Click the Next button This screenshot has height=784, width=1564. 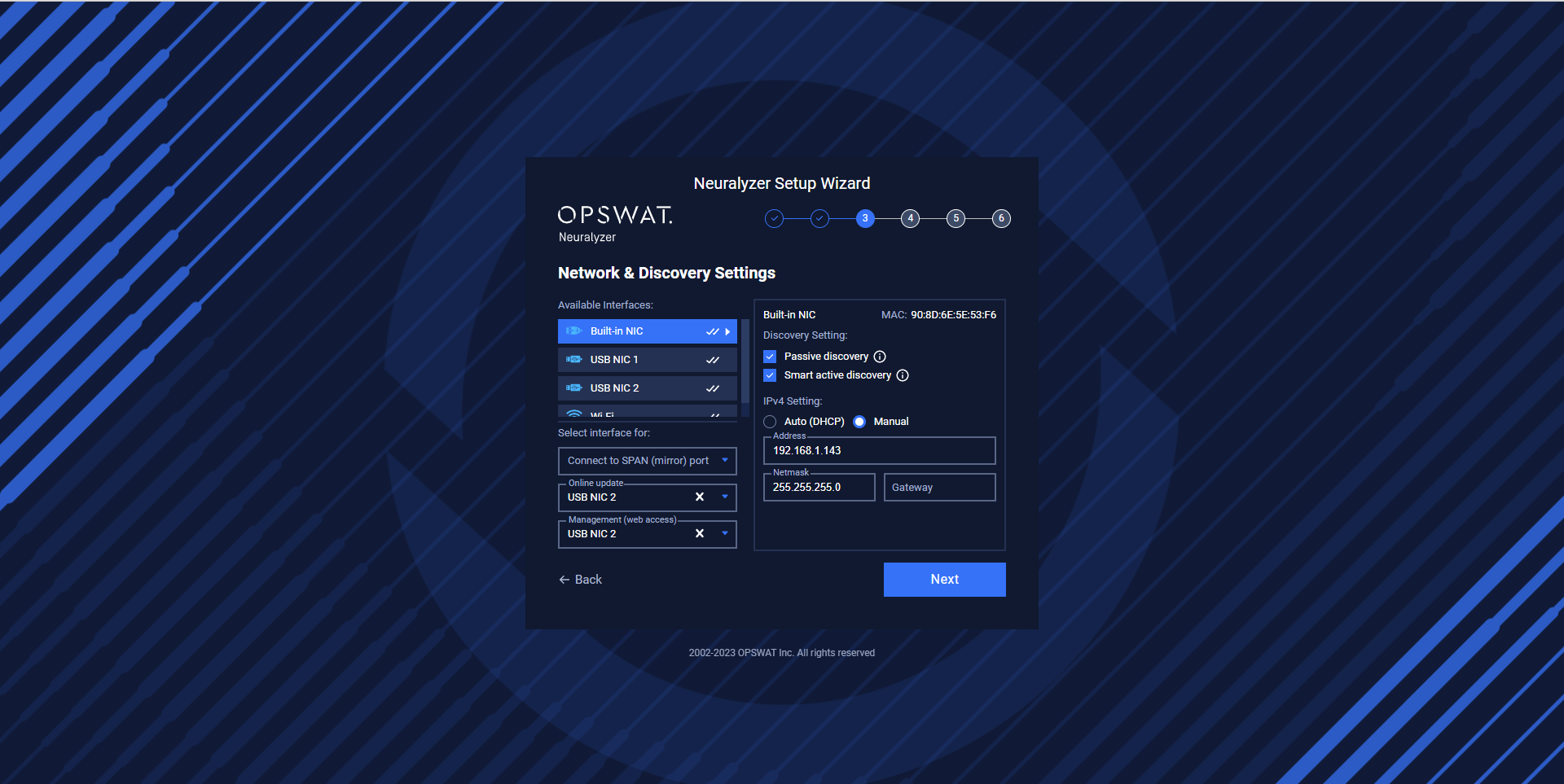point(944,580)
